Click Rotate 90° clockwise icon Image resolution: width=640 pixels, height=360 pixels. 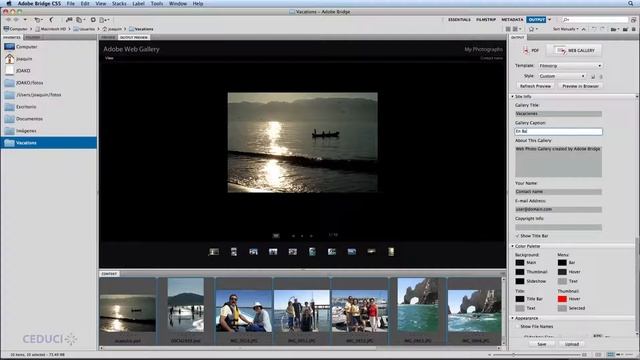point(602,29)
